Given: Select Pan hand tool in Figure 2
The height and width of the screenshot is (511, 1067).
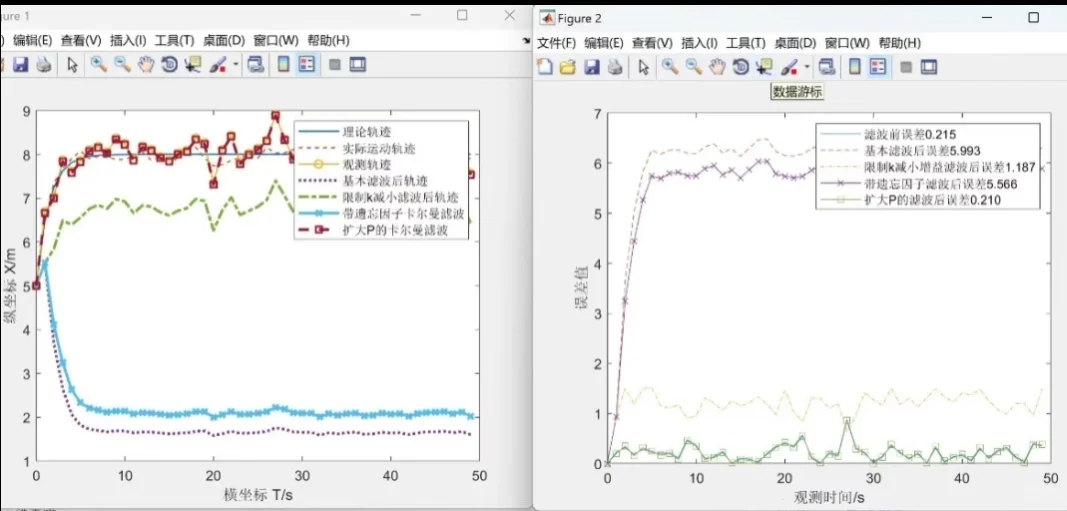Looking at the screenshot, I should (x=717, y=66).
